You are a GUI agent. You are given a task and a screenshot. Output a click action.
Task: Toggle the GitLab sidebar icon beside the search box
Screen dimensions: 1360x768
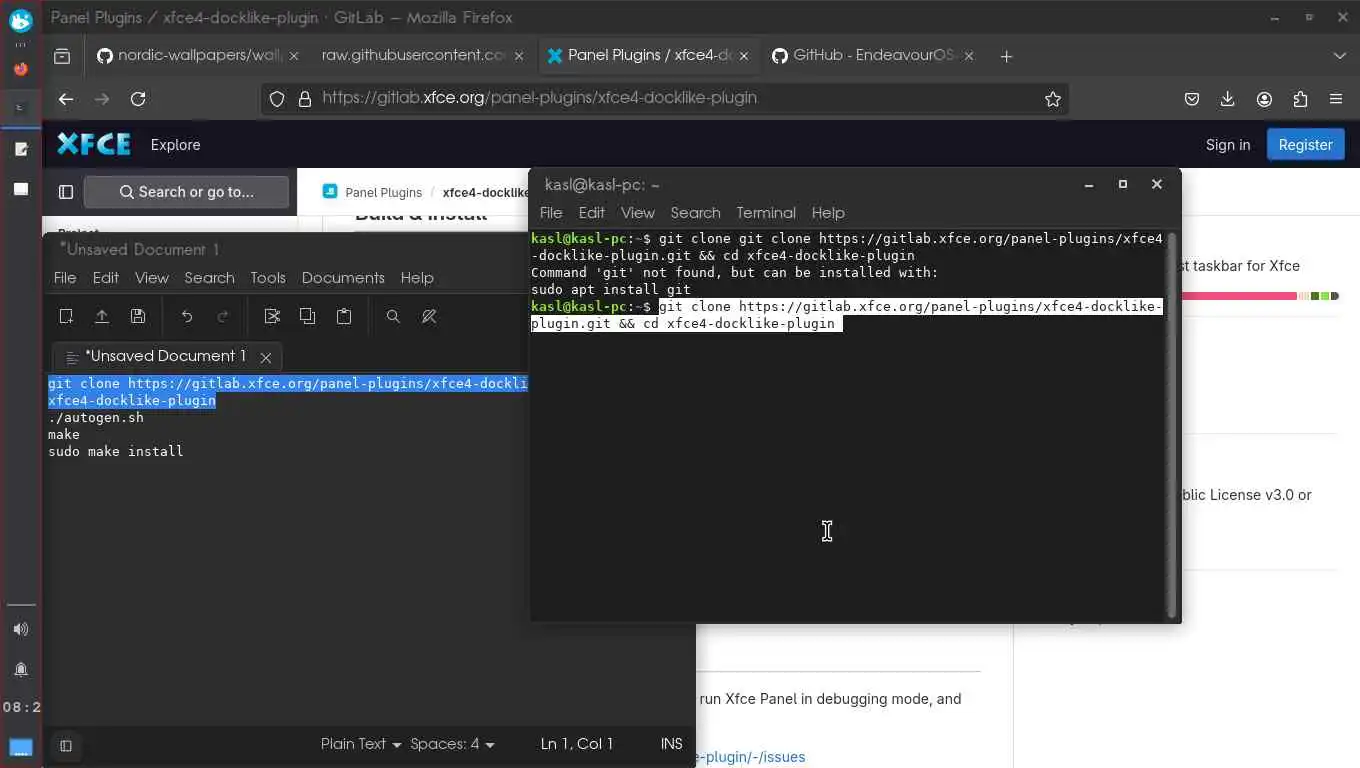66,192
